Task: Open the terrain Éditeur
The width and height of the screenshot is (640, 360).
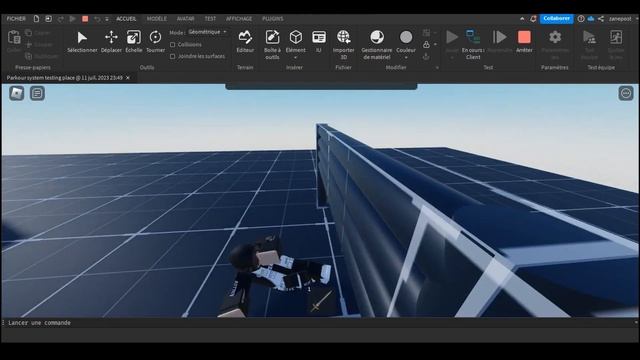Action: pos(245,41)
